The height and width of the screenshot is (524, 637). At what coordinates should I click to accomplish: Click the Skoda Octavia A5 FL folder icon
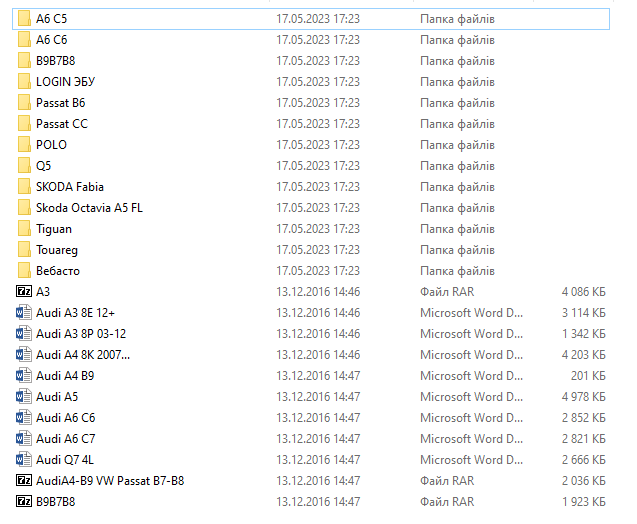[24, 208]
